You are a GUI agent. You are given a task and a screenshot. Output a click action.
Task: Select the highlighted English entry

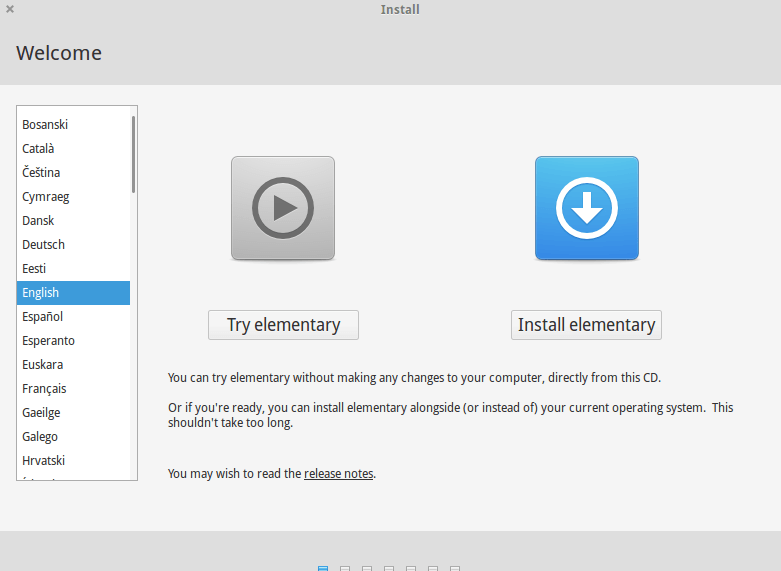(41, 293)
